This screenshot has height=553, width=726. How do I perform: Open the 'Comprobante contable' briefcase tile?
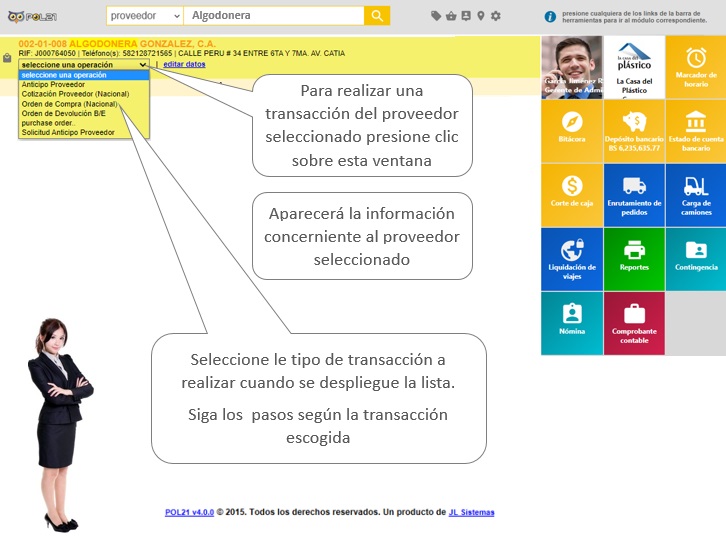[634, 323]
